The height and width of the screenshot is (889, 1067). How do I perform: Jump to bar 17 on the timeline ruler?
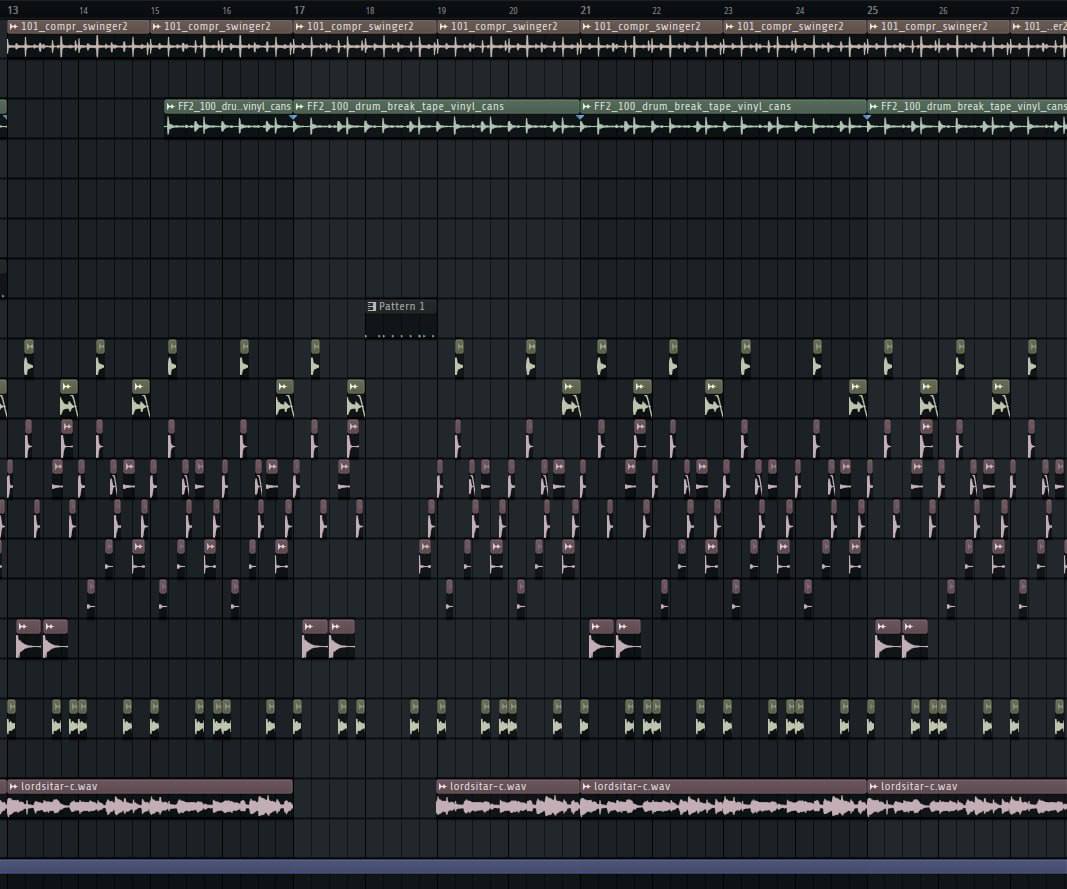299,10
